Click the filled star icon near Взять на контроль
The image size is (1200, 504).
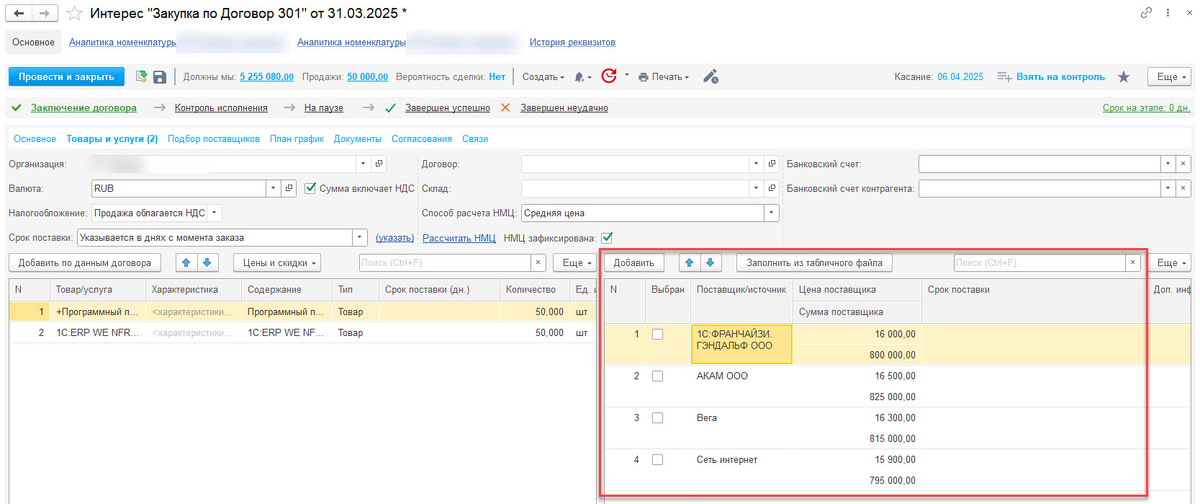pyautogui.click(x=1124, y=77)
